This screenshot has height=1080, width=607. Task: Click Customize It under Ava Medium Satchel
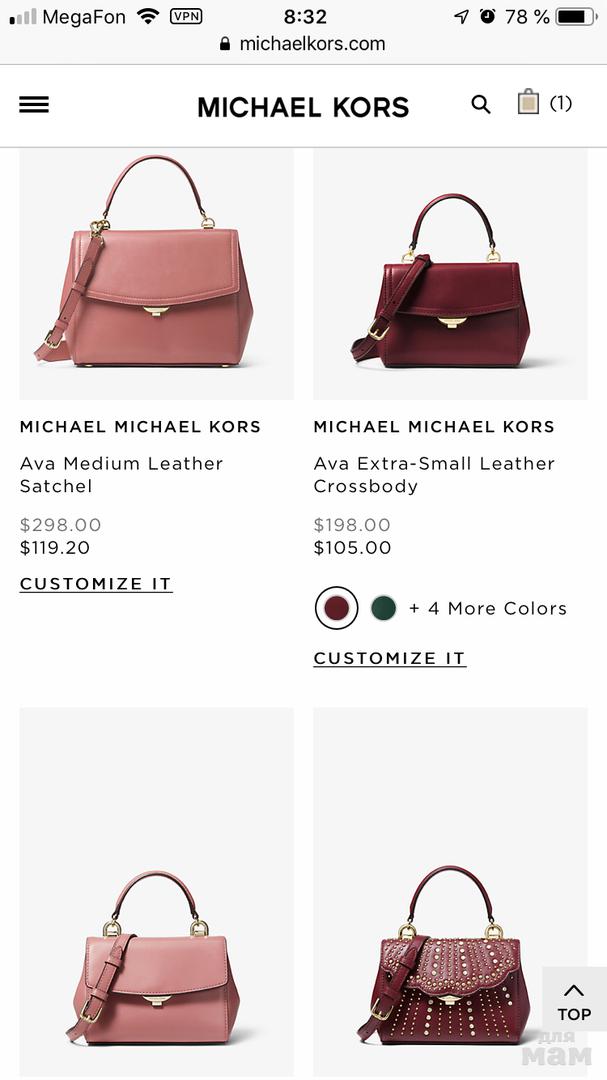click(x=96, y=584)
